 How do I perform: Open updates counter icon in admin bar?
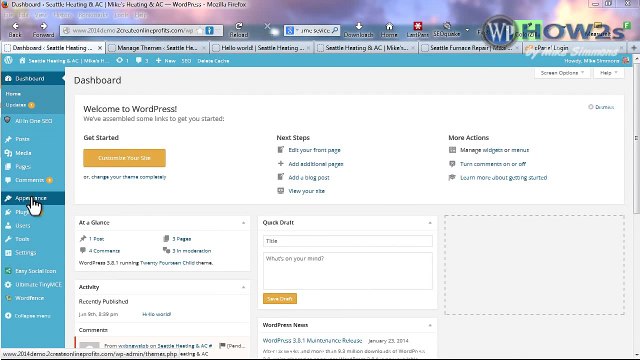[122, 61]
